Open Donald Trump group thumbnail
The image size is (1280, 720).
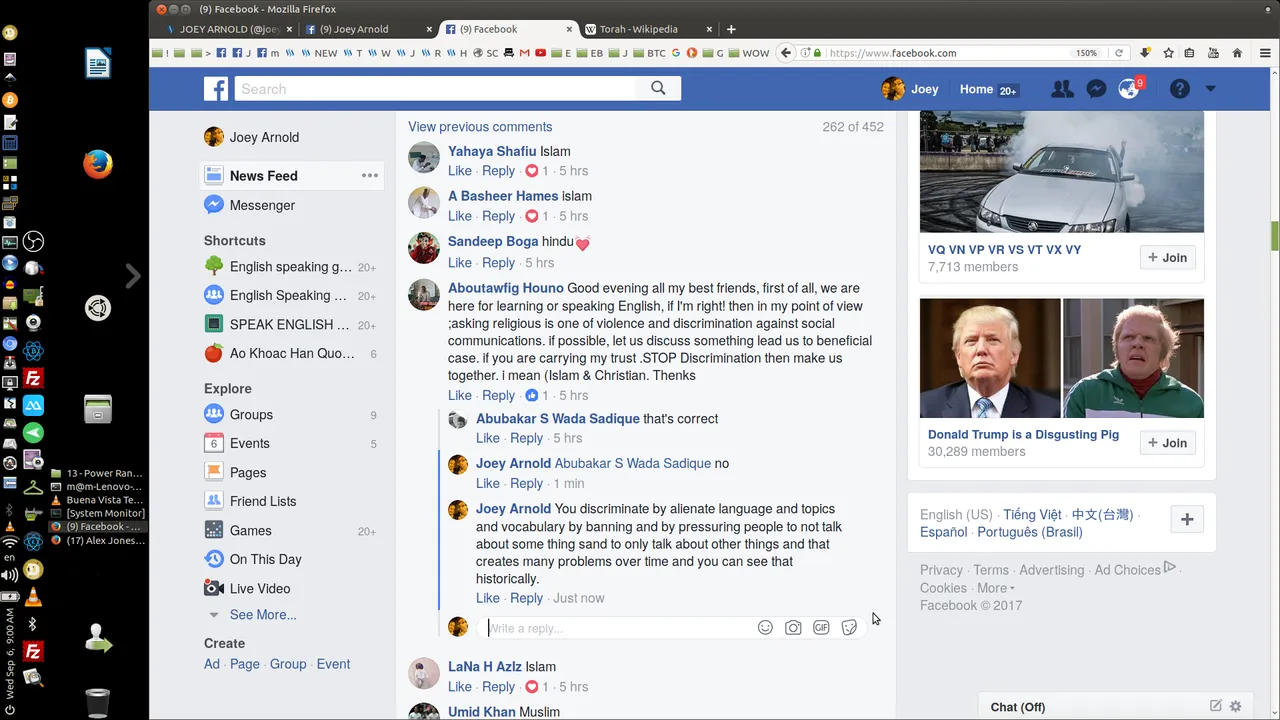[1062, 358]
